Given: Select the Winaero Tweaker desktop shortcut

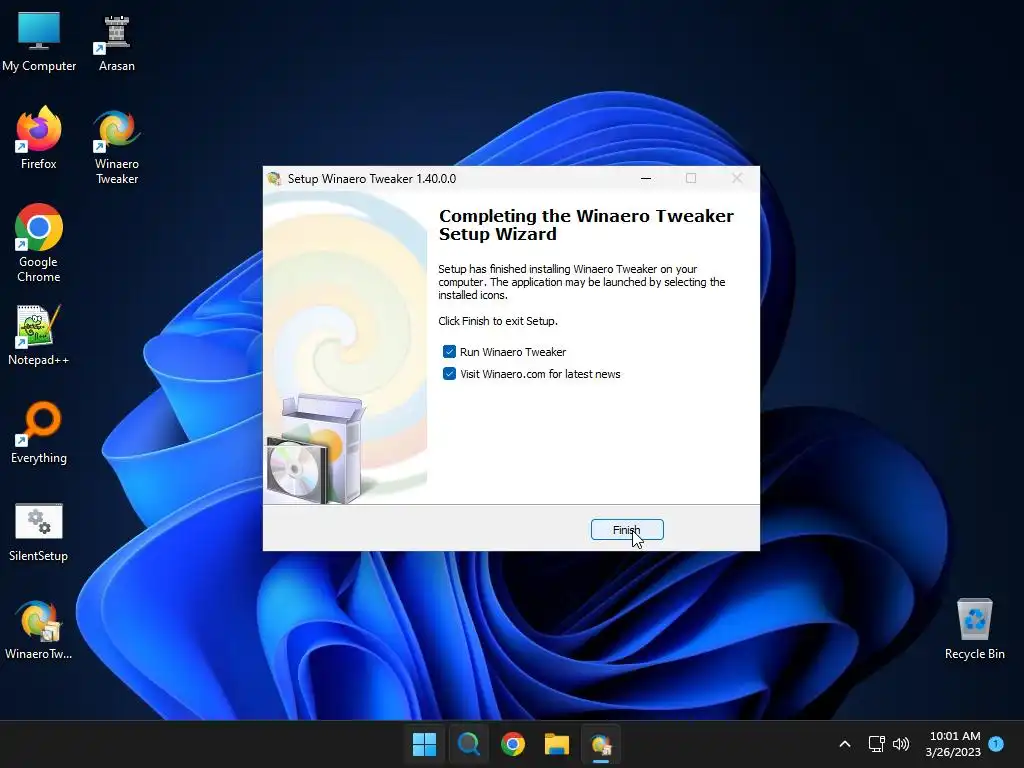Looking at the screenshot, I should pyautogui.click(x=116, y=148).
